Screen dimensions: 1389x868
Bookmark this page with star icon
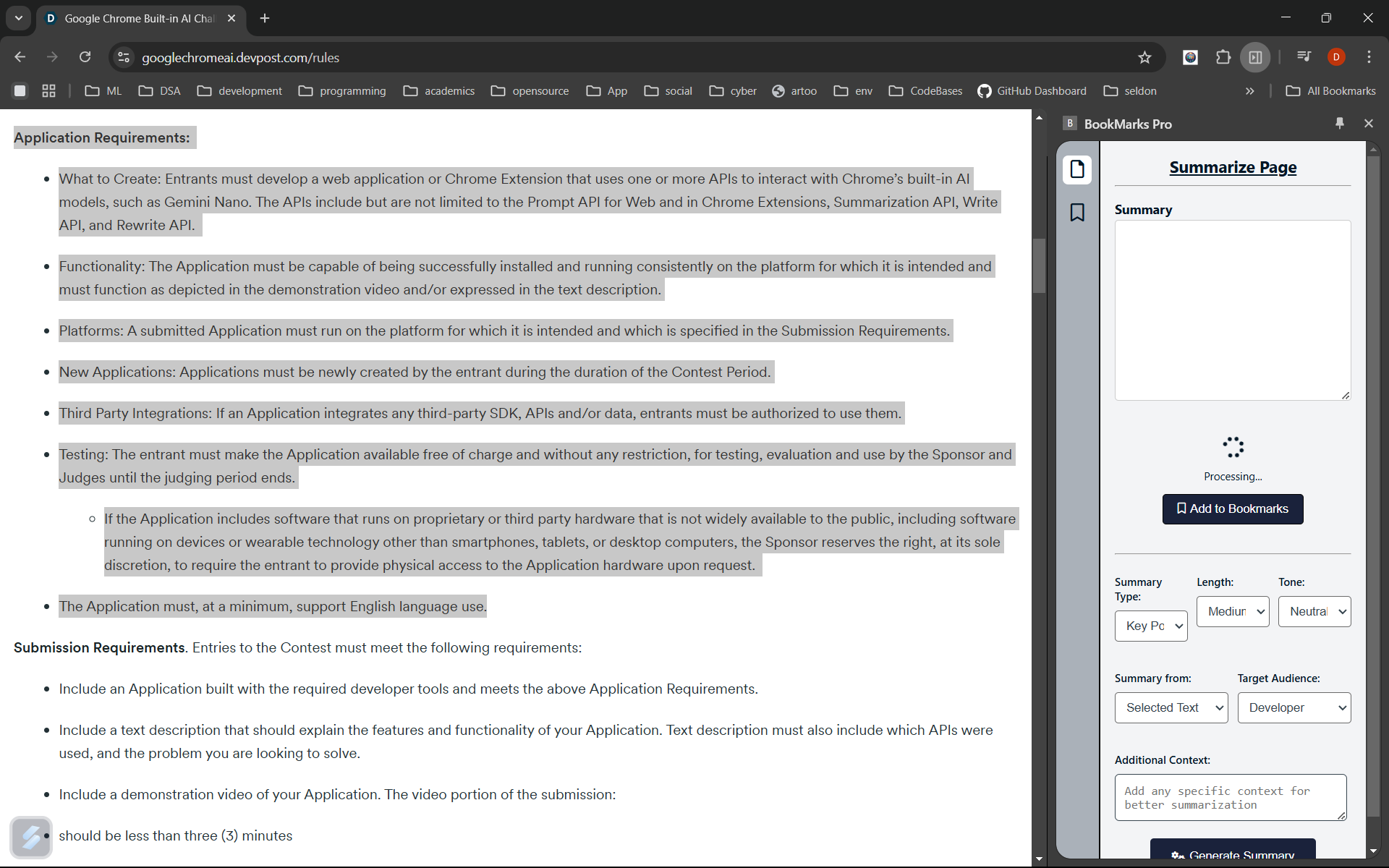[1144, 57]
